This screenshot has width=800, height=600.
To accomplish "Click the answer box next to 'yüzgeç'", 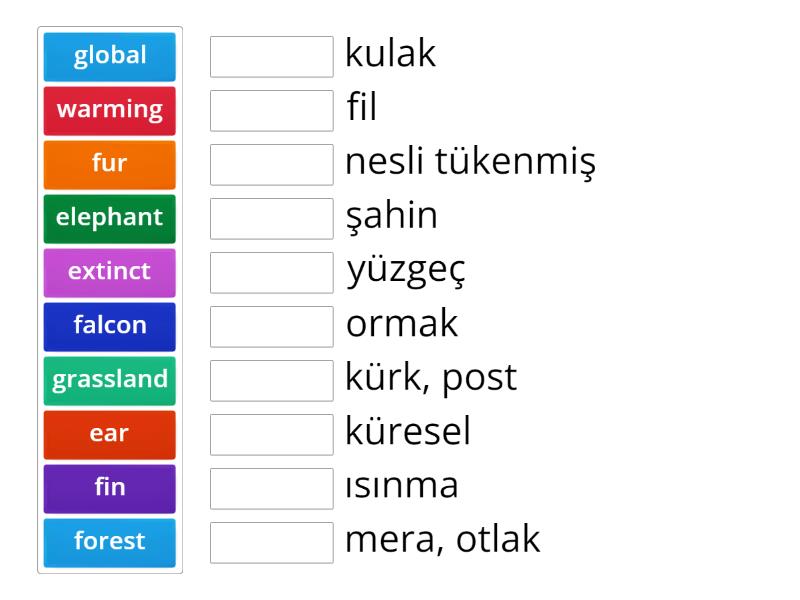I will (x=272, y=273).
